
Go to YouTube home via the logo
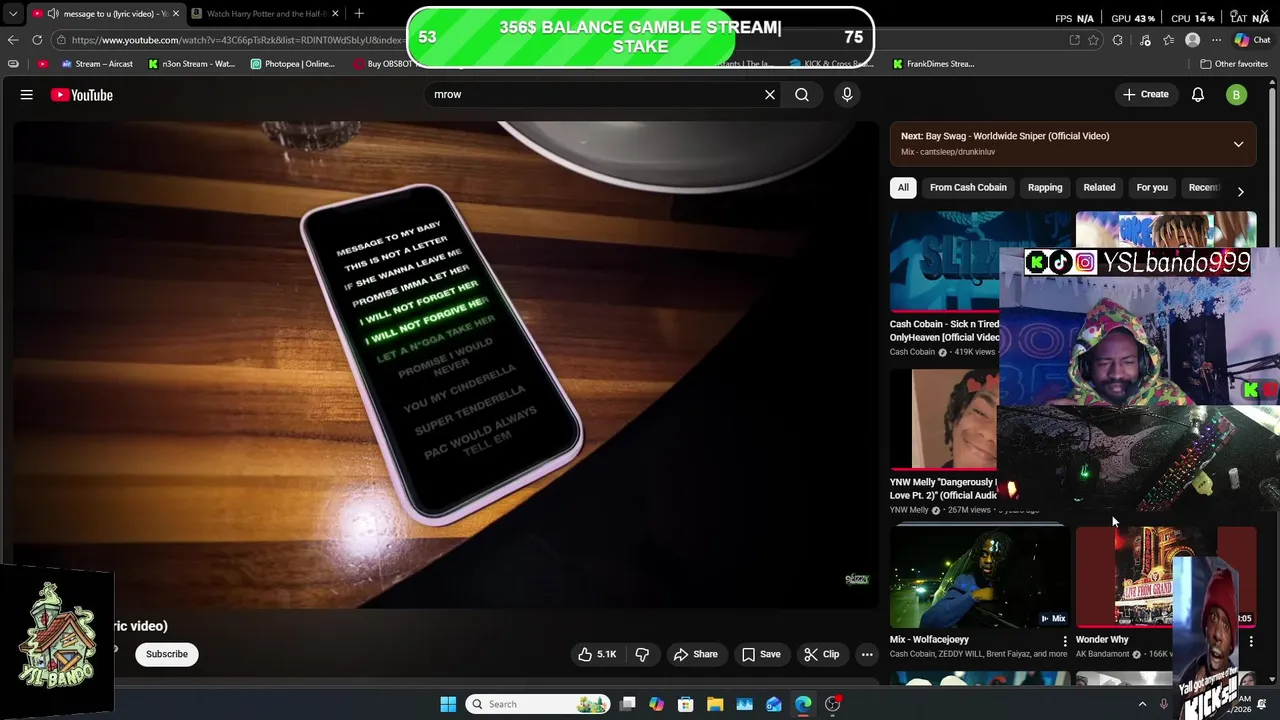pyautogui.click(x=82, y=95)
